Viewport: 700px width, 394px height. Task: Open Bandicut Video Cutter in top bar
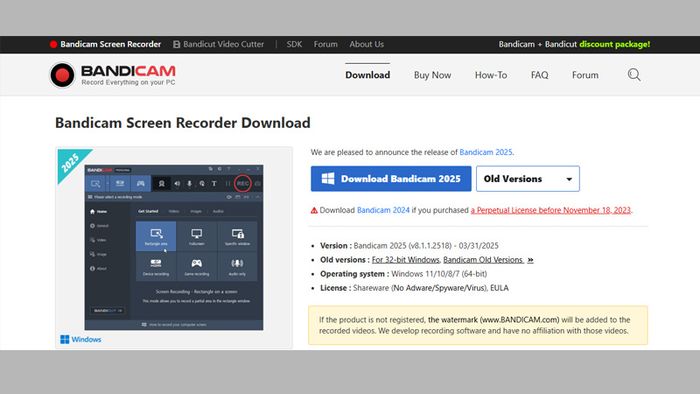[x=218, y=44]
